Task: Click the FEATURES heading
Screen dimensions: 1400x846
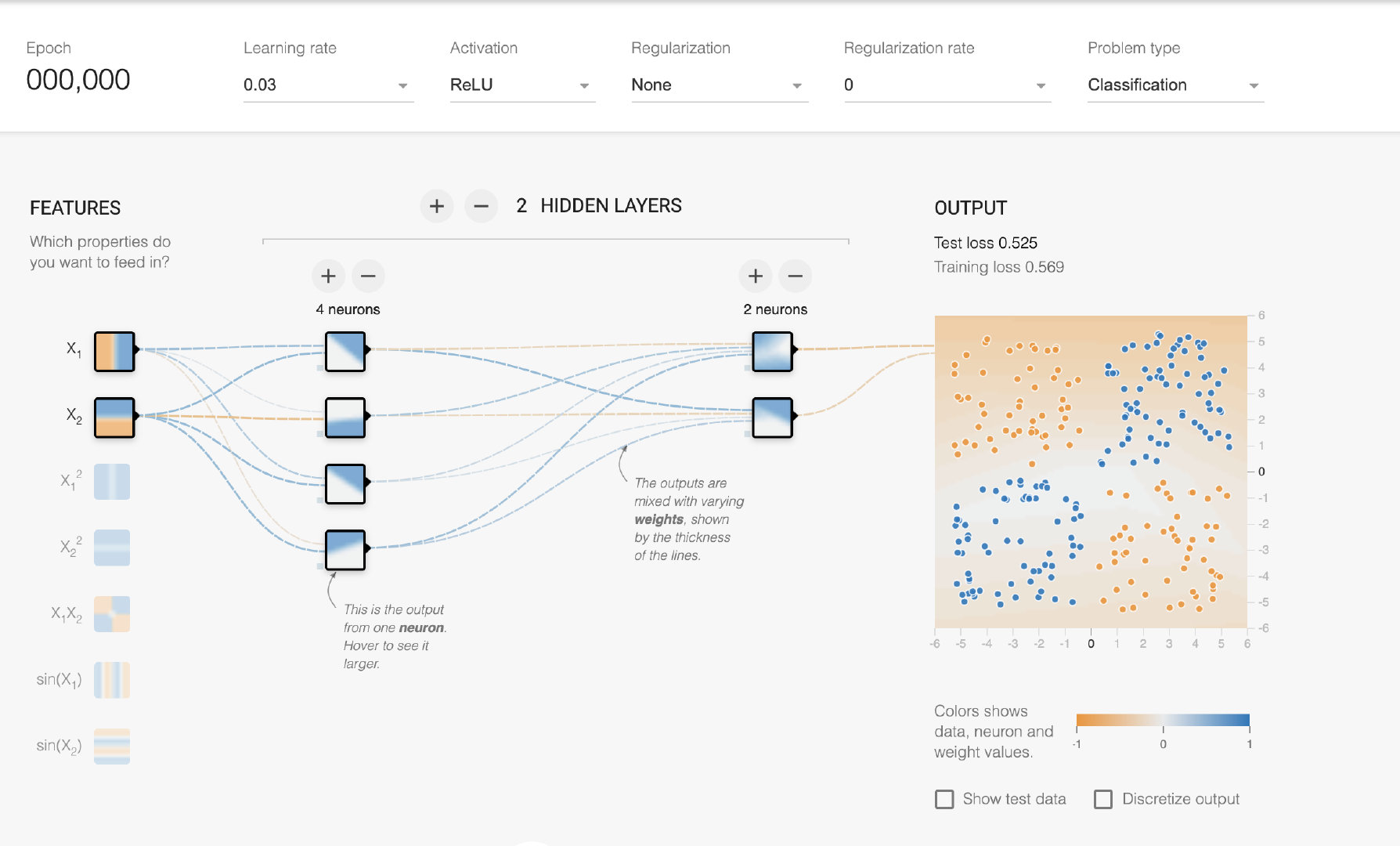Action: (75, 208)
